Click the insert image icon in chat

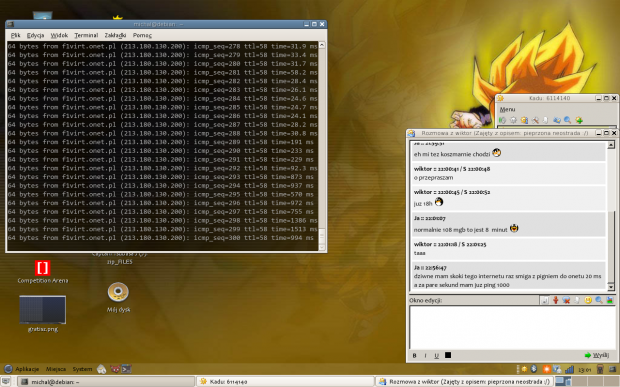pyautogui.click(x=610, y=300)
